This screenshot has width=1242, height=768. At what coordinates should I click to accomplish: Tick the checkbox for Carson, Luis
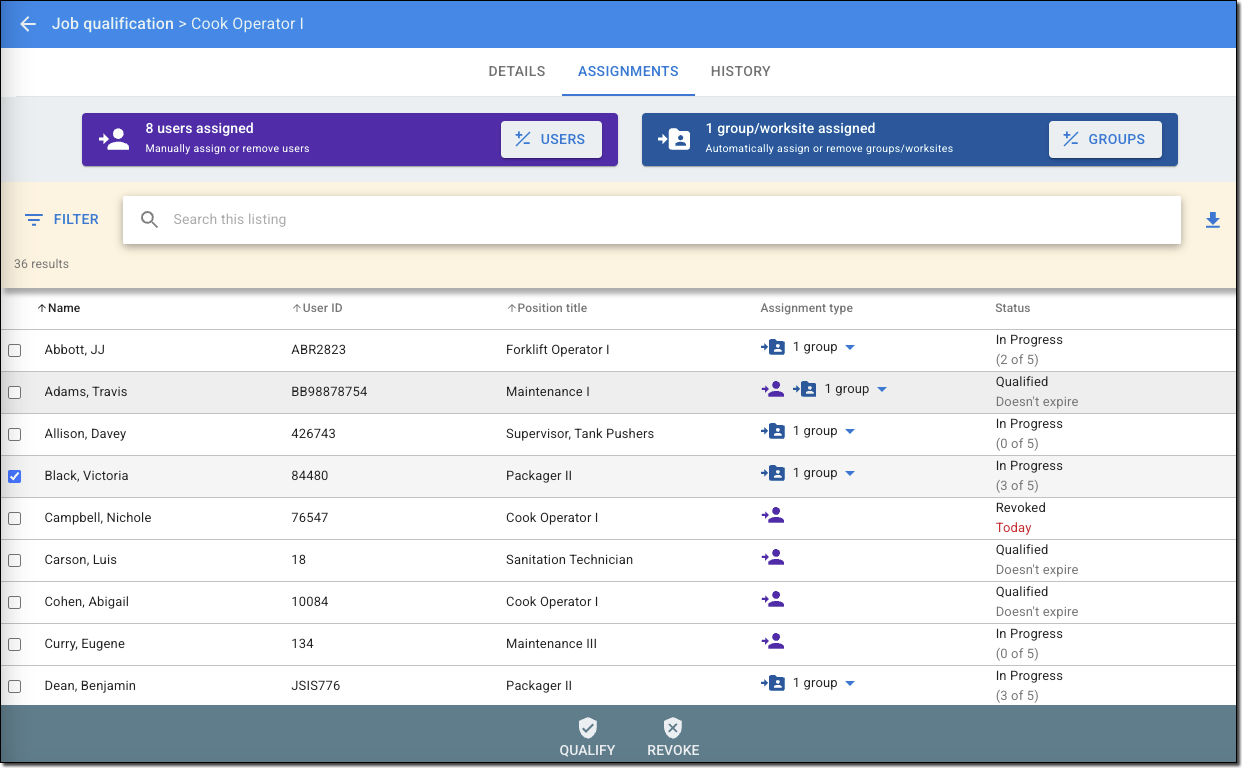pos(15,560)
